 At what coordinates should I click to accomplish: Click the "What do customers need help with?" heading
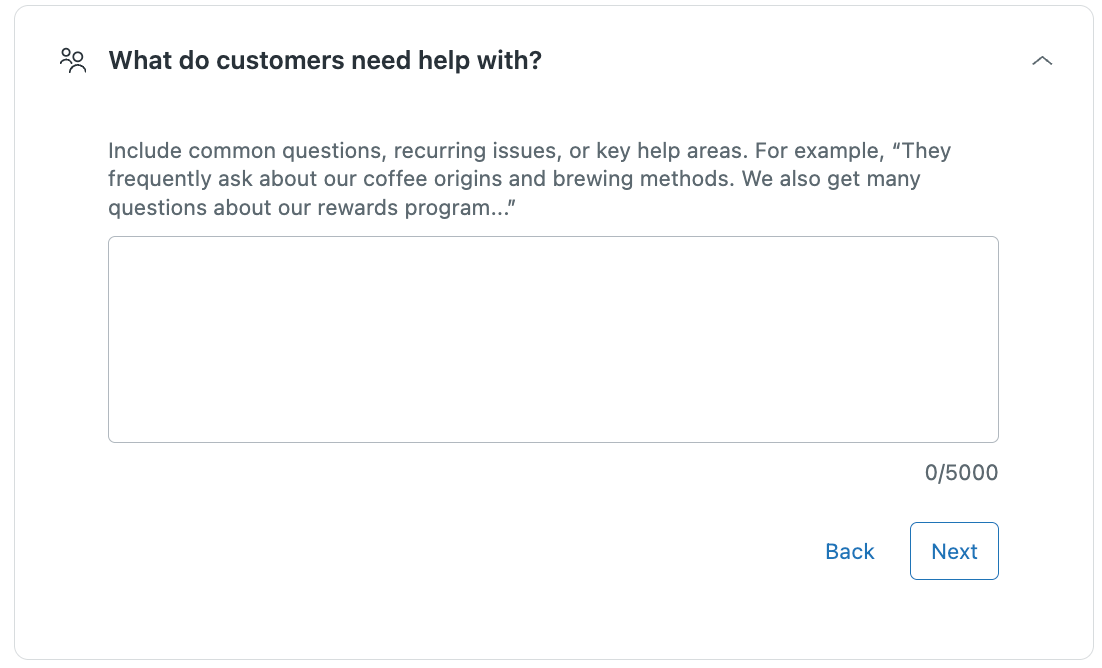tap(325, 61)
